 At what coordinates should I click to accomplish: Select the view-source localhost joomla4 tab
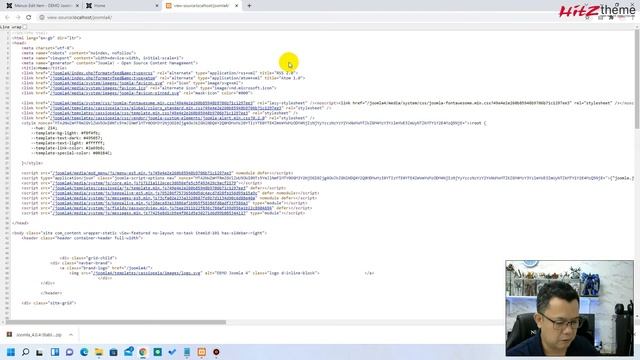[201, 6]
